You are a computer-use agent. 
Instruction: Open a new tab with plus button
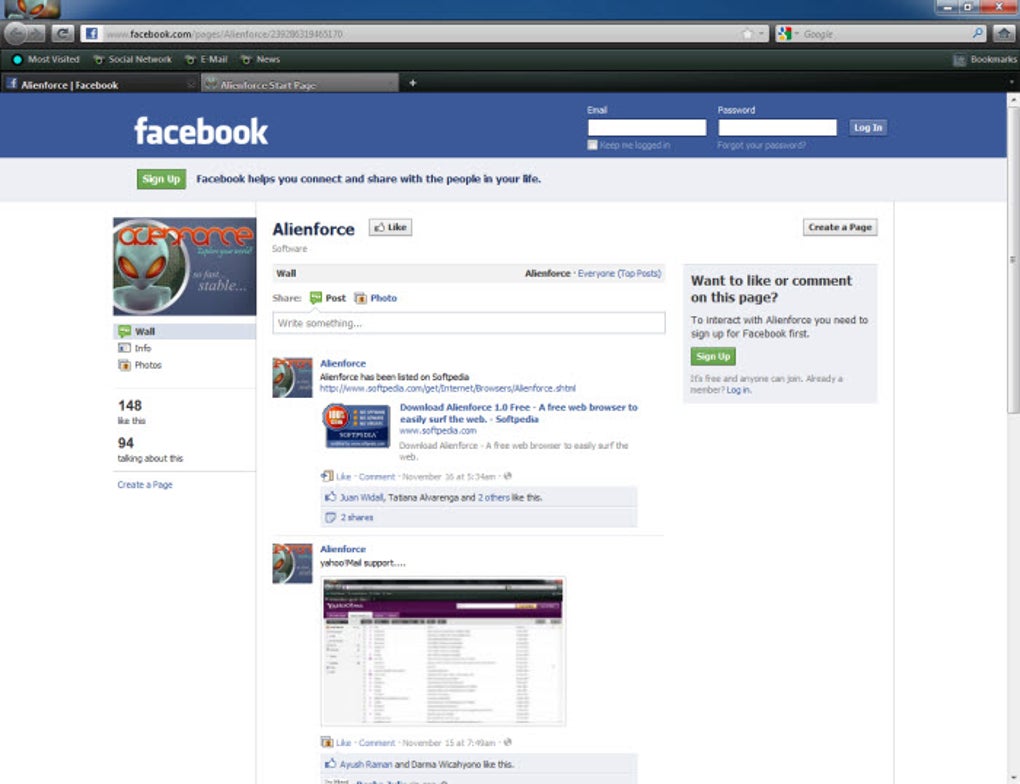[412, 83]
